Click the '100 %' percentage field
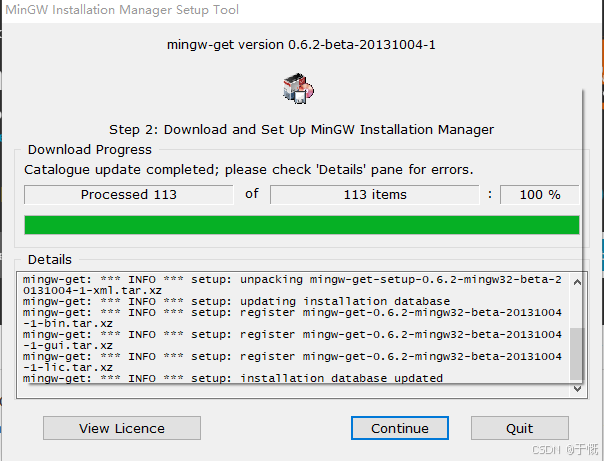Image resolution: width=604 pixels, height=461 pixels. coord(539,194)
